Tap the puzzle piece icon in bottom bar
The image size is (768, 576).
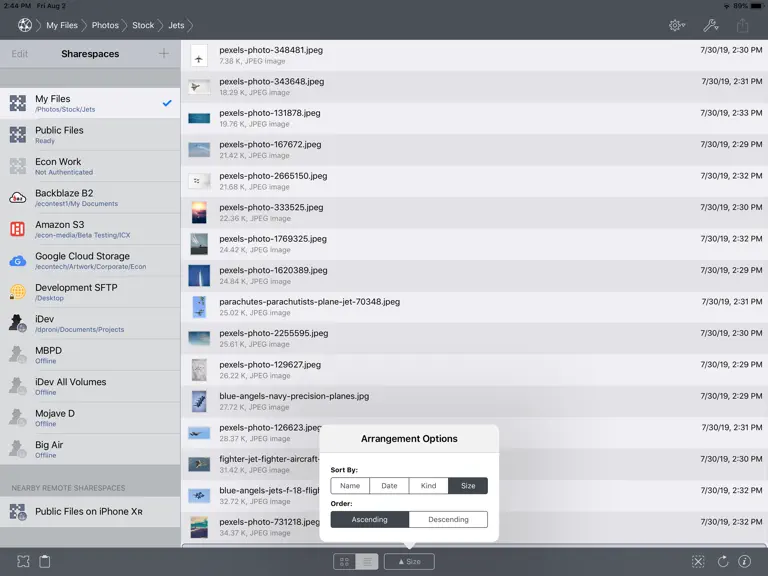tap(23, 561)
